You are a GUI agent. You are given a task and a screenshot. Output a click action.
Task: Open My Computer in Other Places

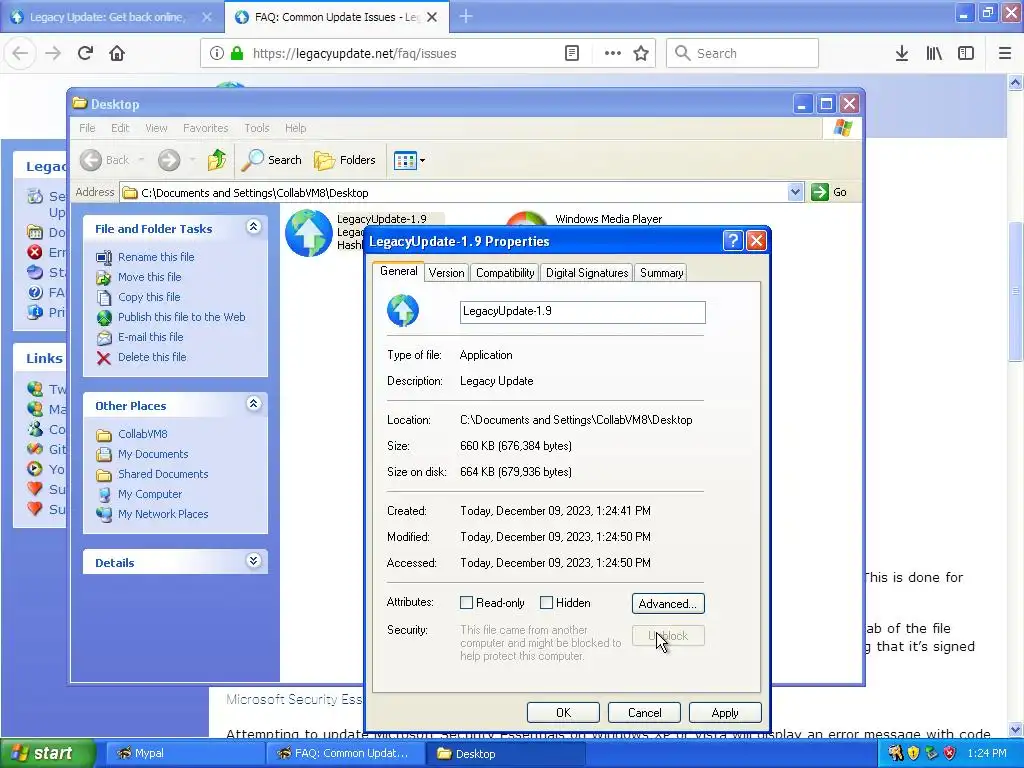pos(150,494)
